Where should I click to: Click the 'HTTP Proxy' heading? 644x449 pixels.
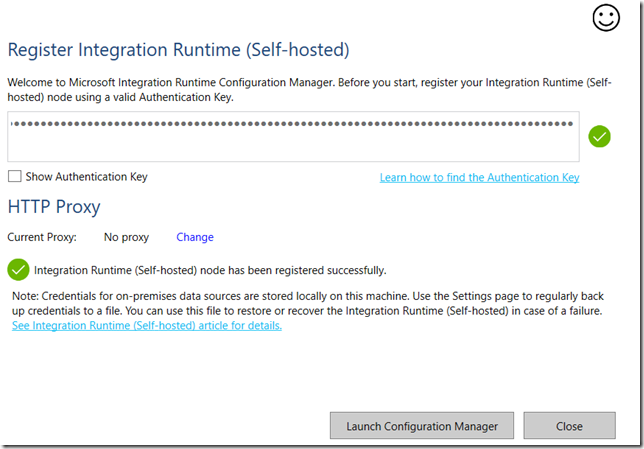click(54, 207)
